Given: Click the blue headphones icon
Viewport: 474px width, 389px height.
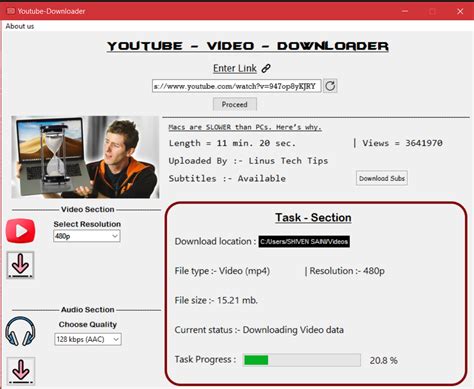Looking at the screenshot, I should pos(20,331).
